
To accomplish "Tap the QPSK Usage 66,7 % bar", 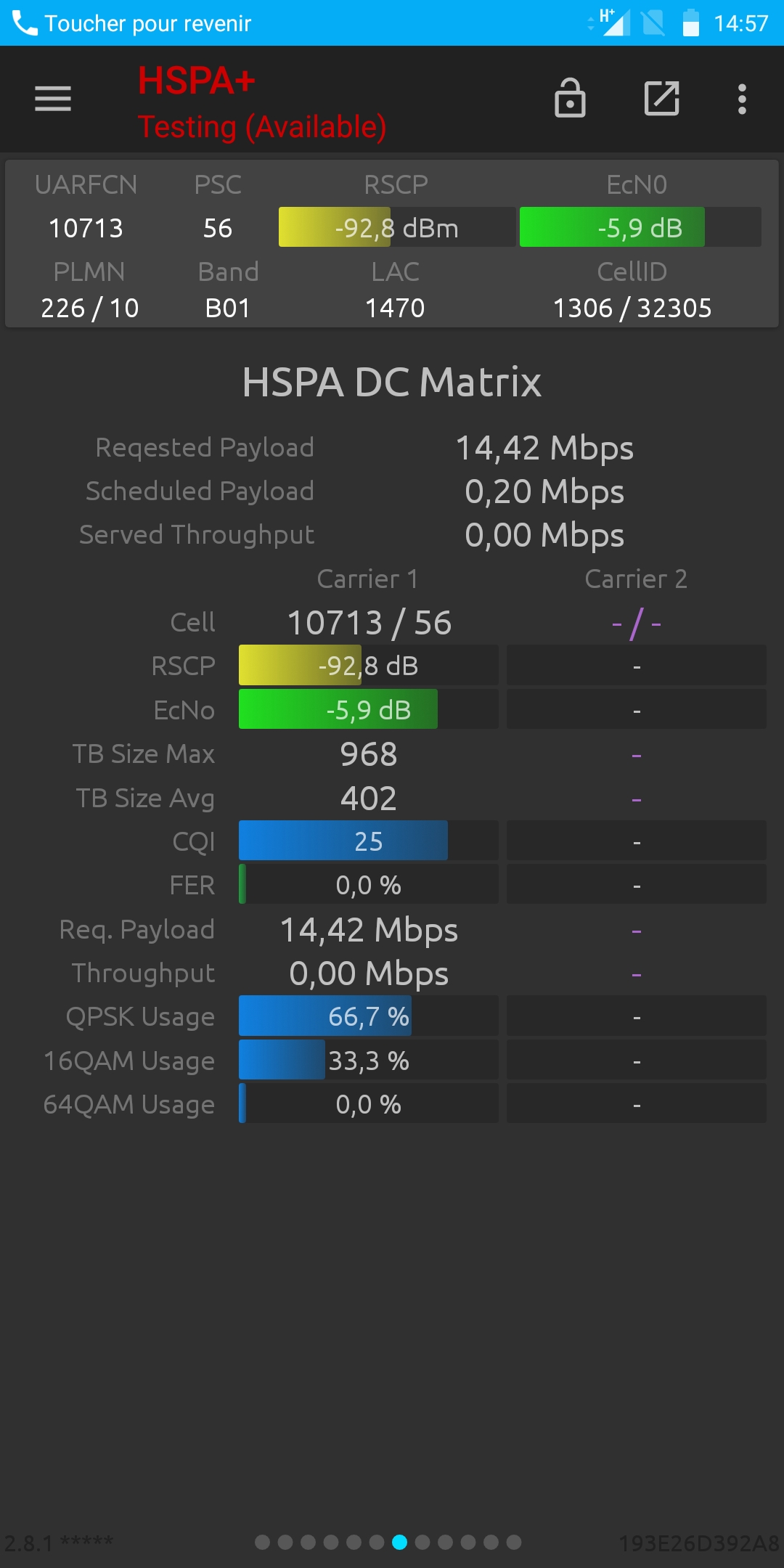I will (x=369, y=1016).
